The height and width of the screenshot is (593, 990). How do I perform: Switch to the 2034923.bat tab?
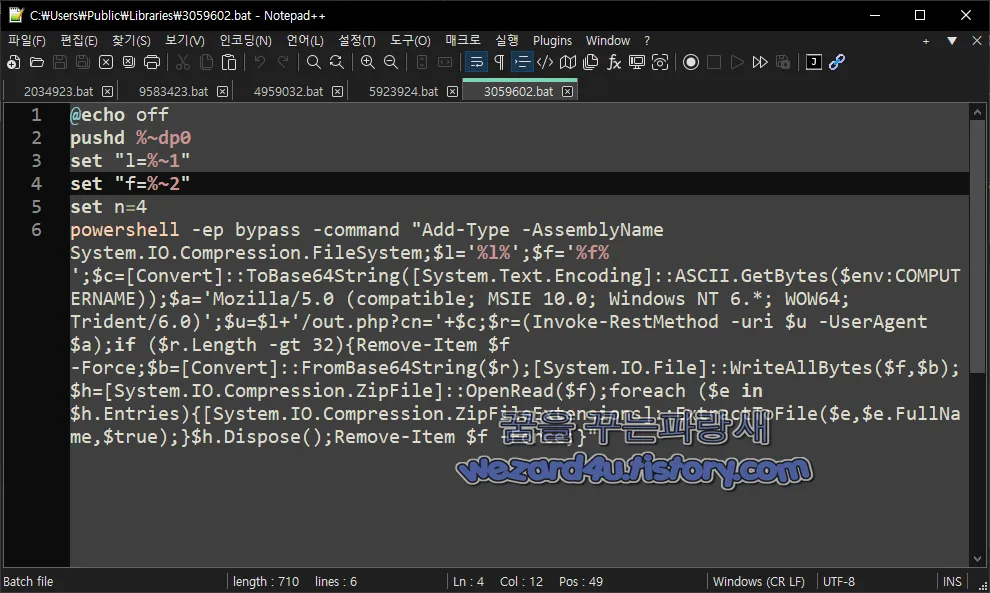(58, 92)
